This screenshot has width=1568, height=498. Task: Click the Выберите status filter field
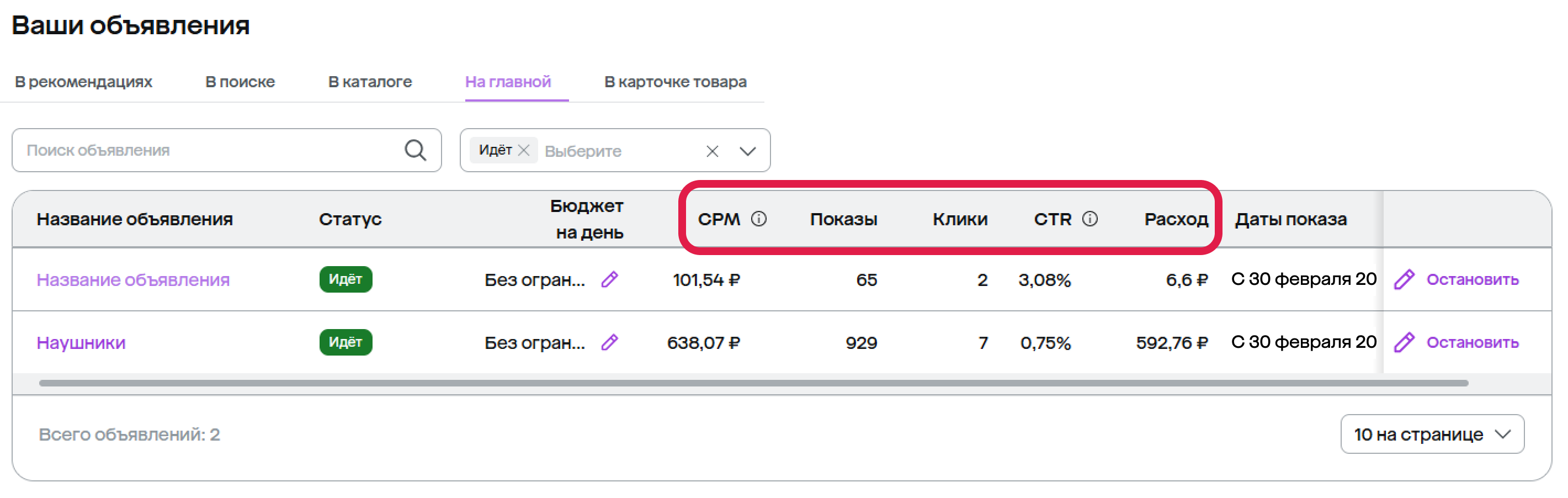615,151
